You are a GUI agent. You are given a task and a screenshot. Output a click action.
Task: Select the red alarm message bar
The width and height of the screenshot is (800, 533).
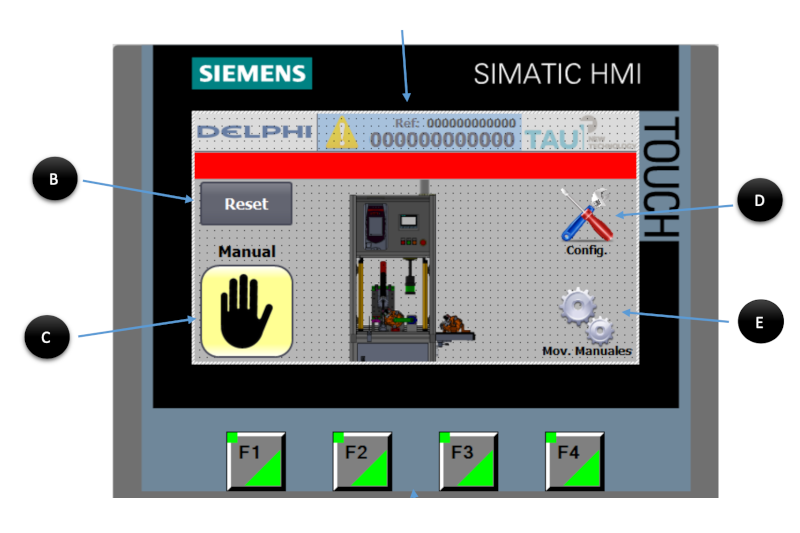pyautogui.click(x=414, y=166)
